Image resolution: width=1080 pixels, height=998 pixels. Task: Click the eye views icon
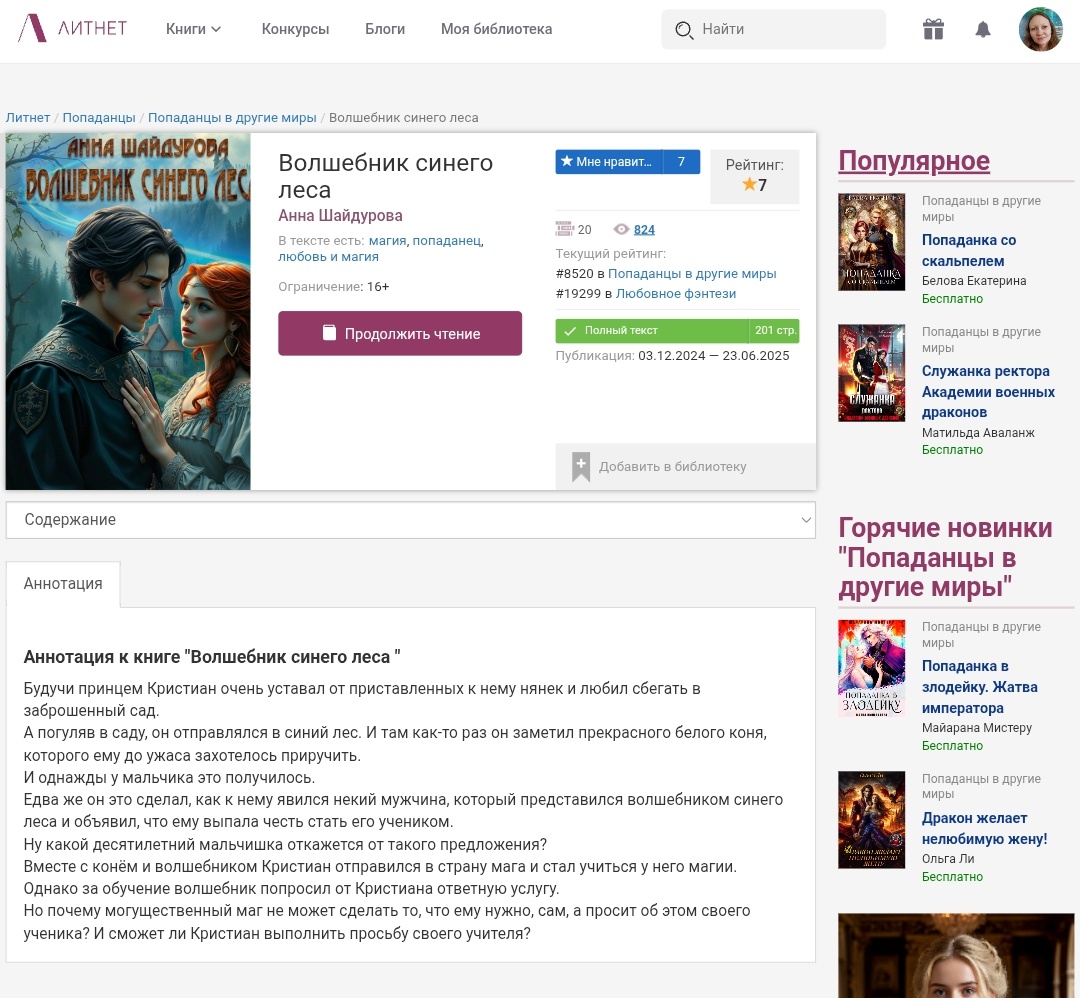coord(621,229)
